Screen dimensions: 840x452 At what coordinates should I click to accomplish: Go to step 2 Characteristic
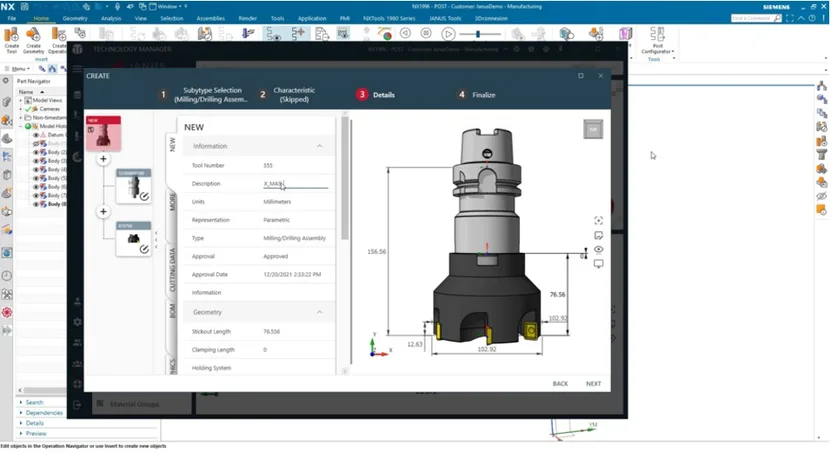[x=287, y=95]
